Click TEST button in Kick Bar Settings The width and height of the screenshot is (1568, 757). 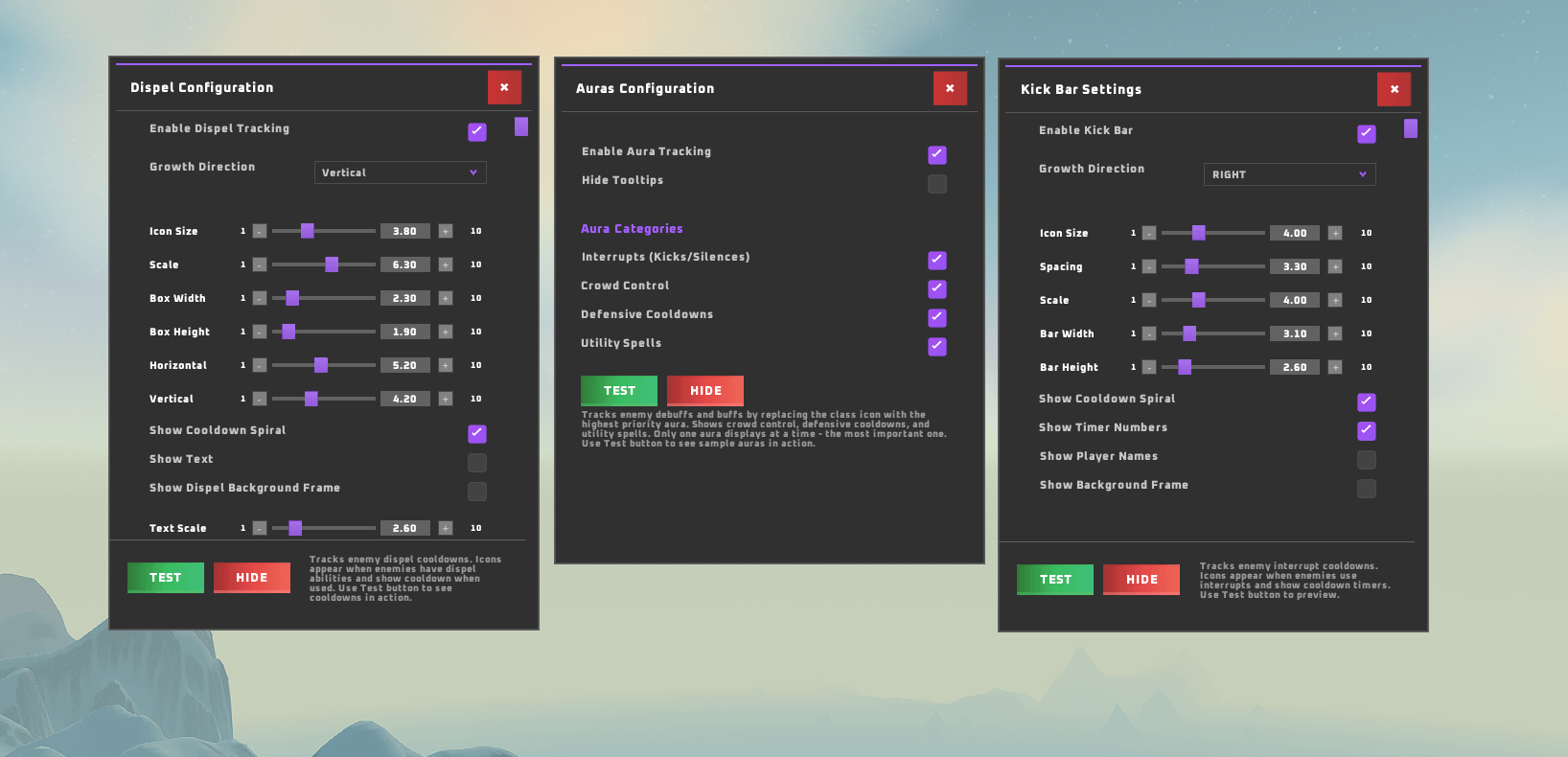coord(1055,580)
